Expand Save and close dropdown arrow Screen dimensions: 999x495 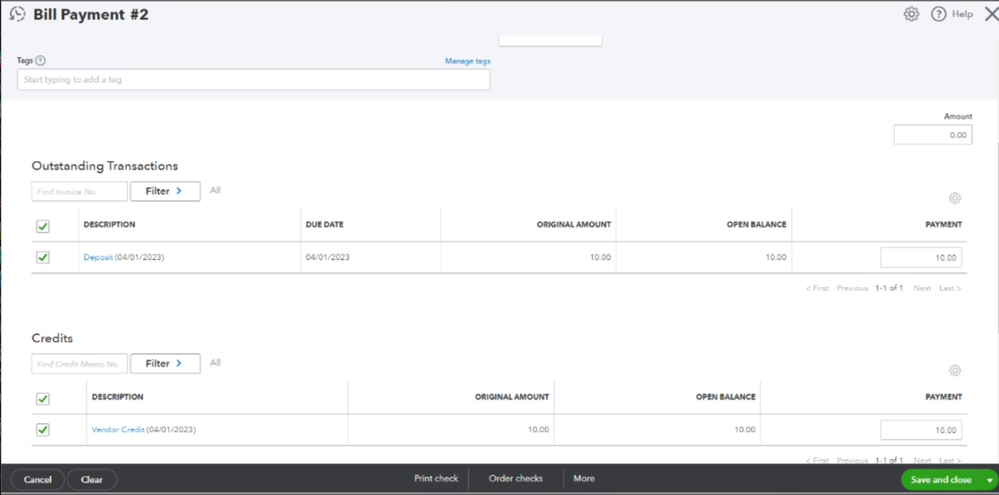click(989, 480)
